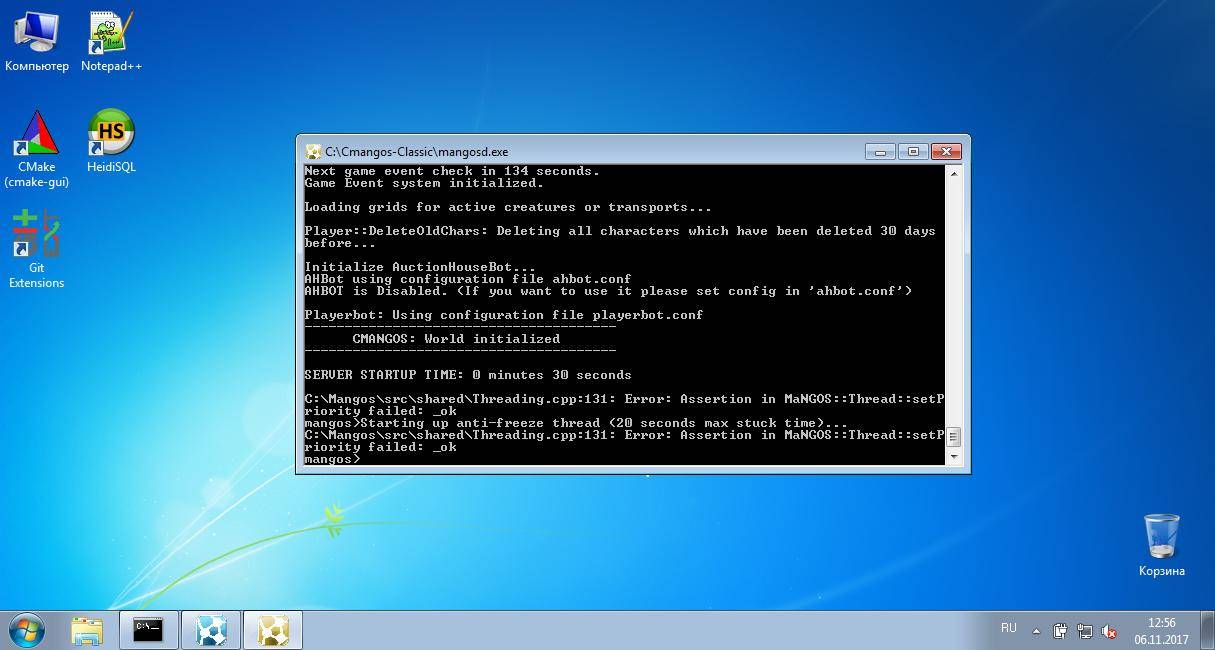The width and height of the screenshot is (1215, 650).
Task: Click the title text C:\Cmangos-Classic\mangosd.exe
Action: 416,152
